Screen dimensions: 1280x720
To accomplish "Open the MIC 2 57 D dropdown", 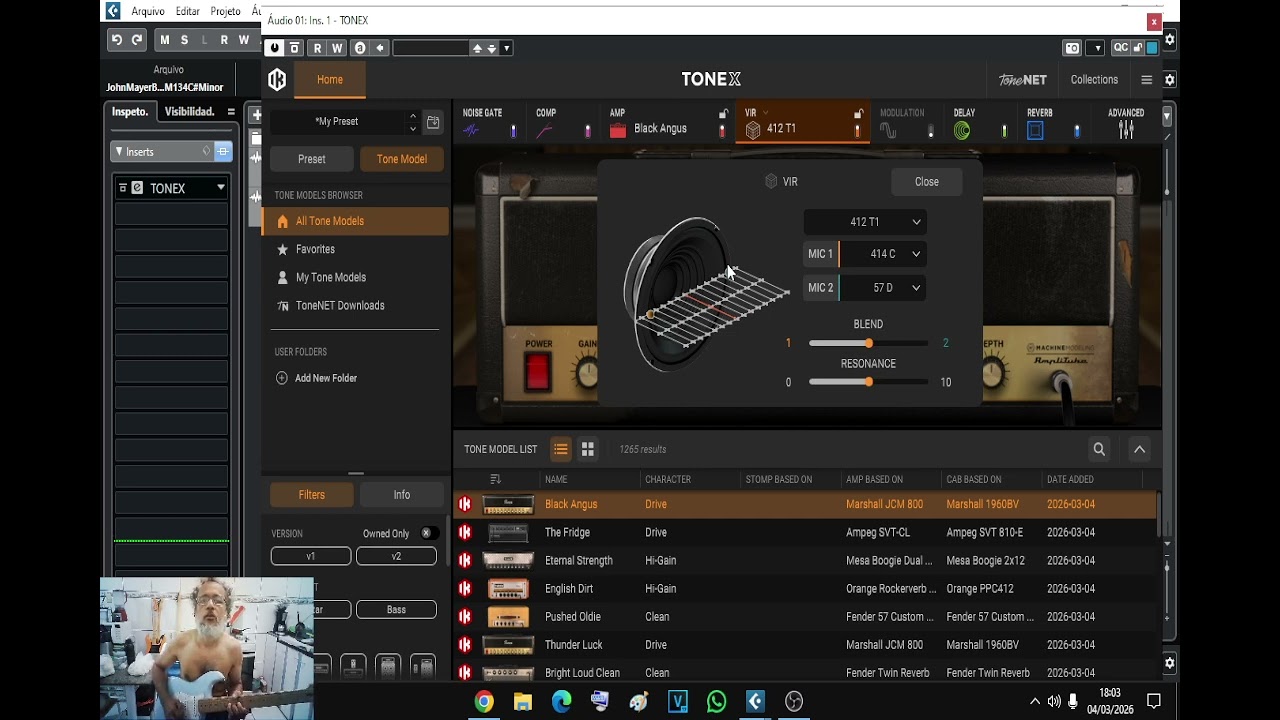I will (882, 288).
